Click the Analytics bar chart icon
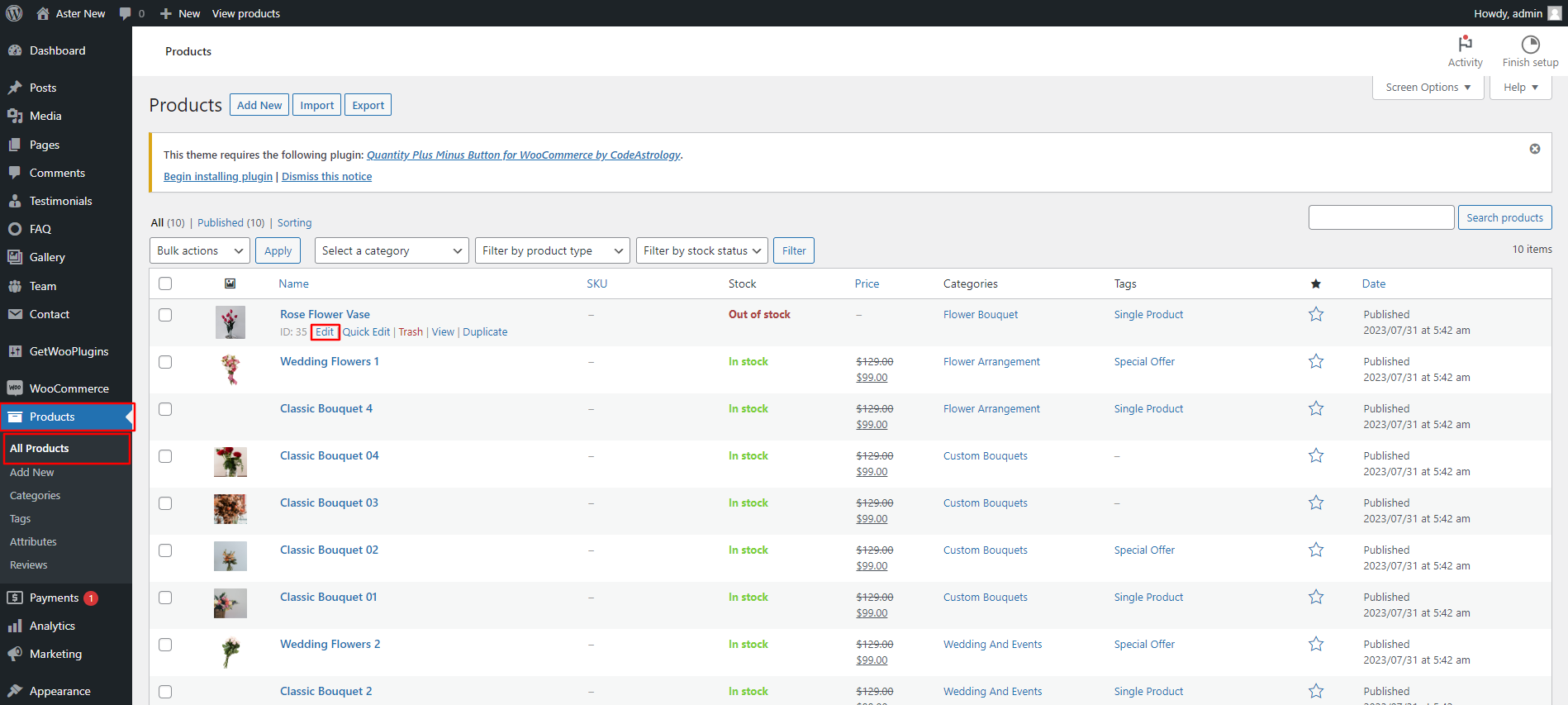The width and height of the screenshot is (1568, 705). [x=14, y=626]
